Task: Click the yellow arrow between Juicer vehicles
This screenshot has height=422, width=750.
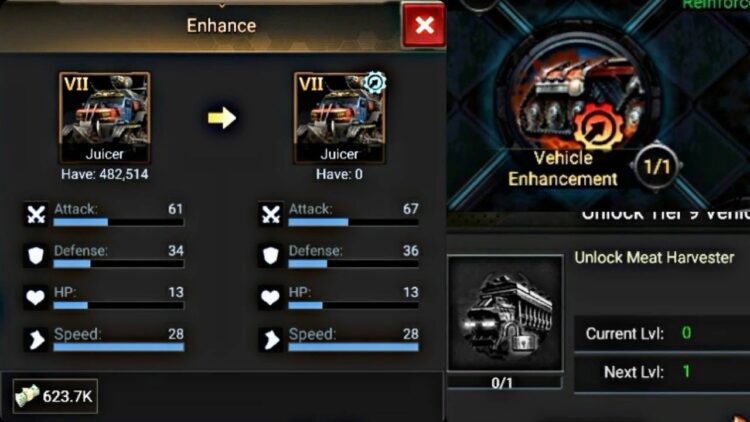Action: (x=222, y=118)
